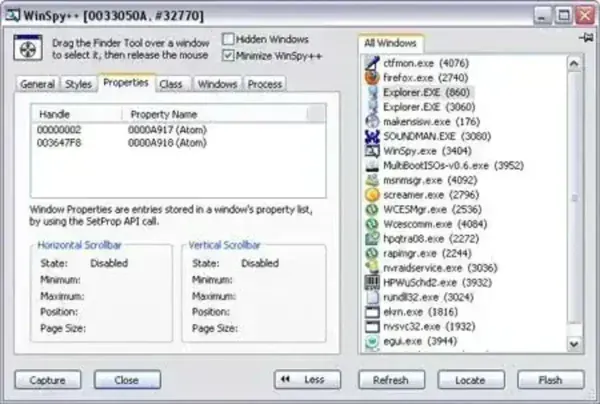Screen dimensions: 600x404
Task: Sort by the Handle column header
Action: pyautogui.click(x=77, y=114)
